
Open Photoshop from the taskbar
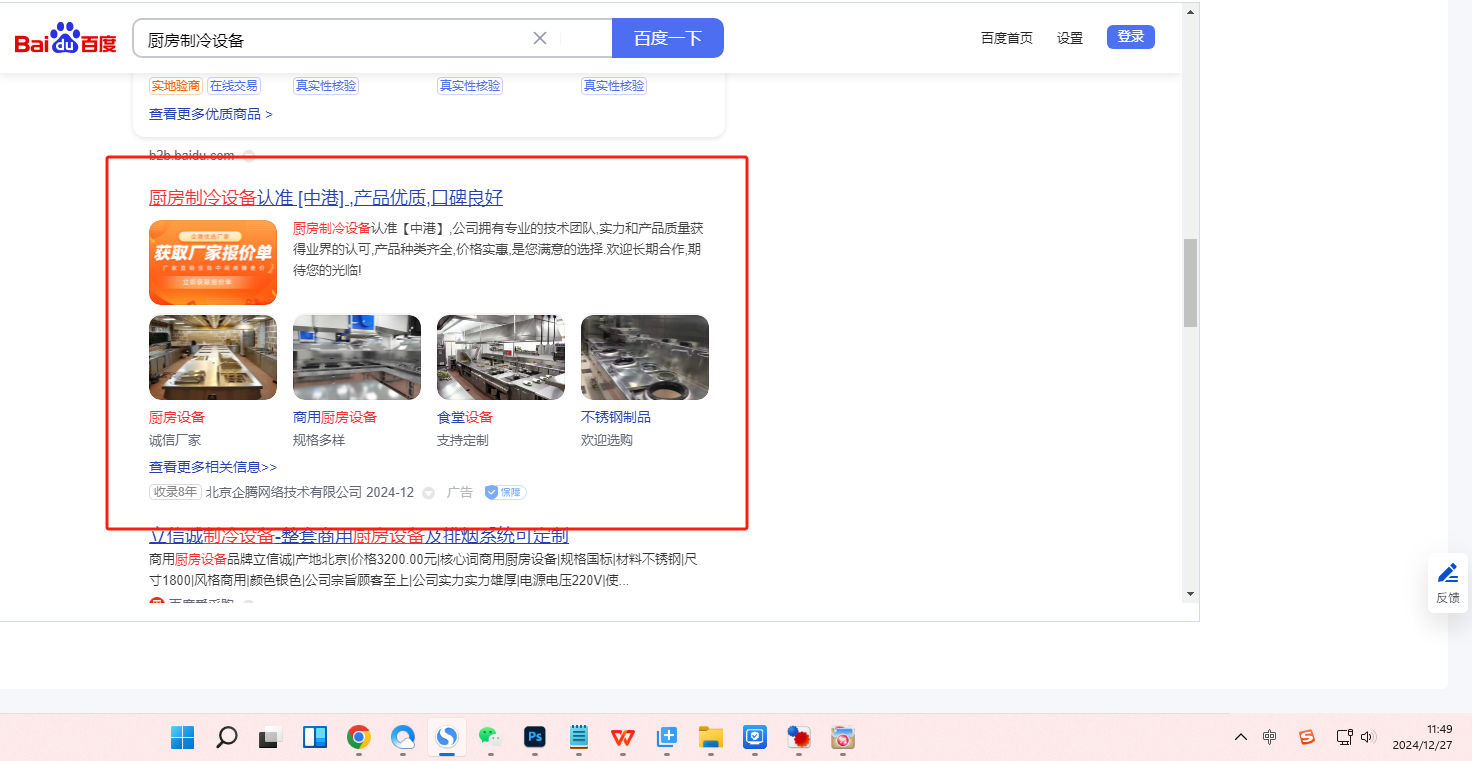point(535,738)
